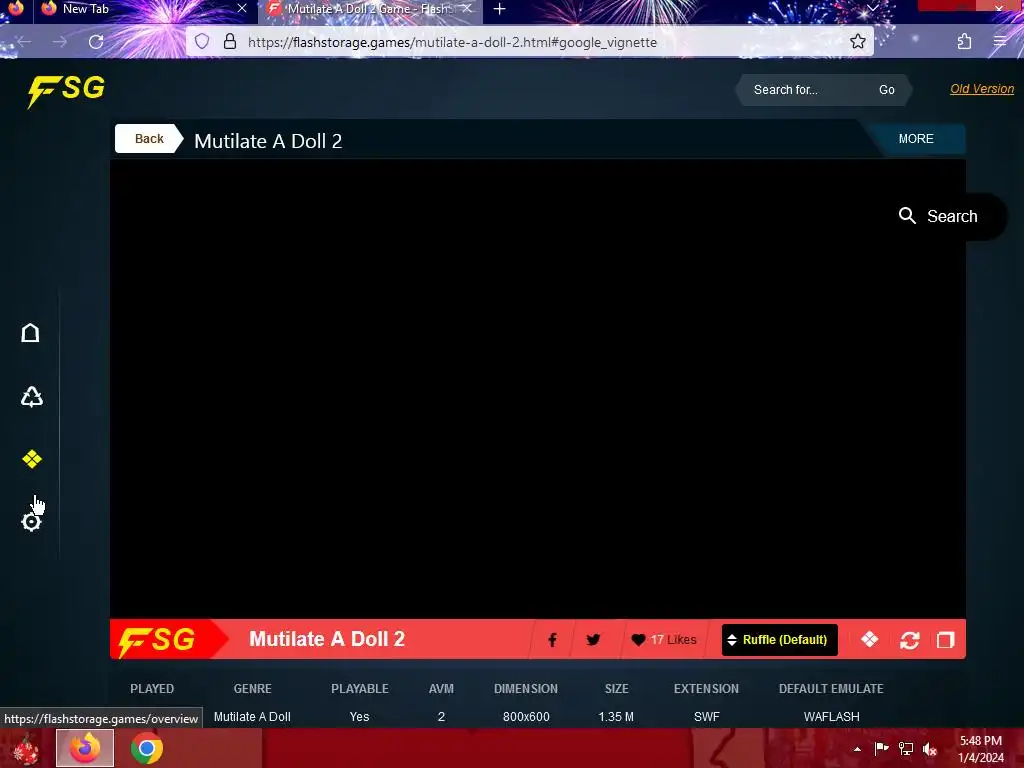Reload the game with the refresh icon

click(x=910, y=640)
